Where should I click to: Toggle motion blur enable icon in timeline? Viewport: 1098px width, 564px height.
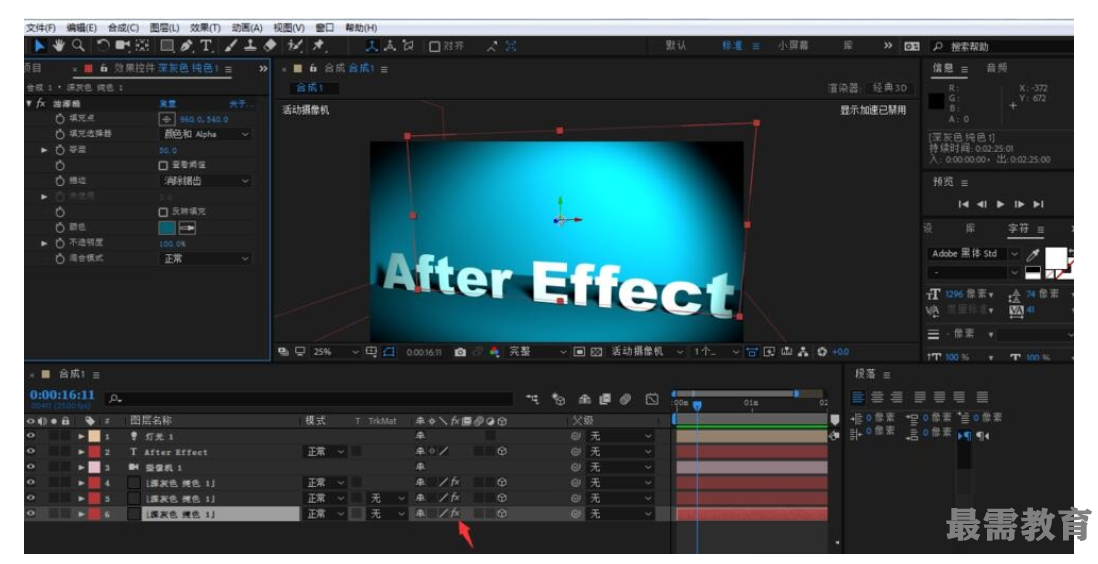pyautogui.click(x=625, y=399)
